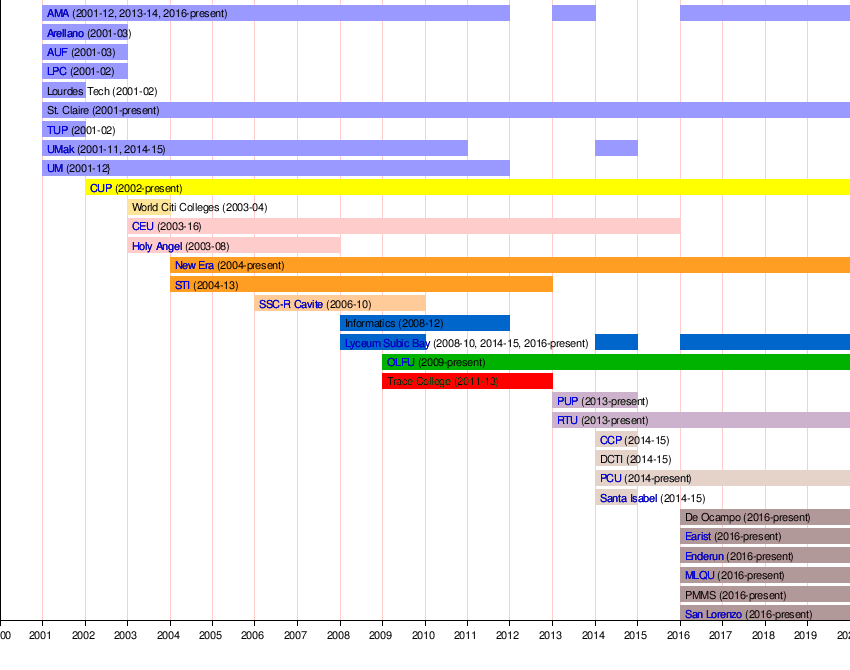This screenshot has height=670, width=850.
Task: Open the AMA link
Action: pos(57,14)
